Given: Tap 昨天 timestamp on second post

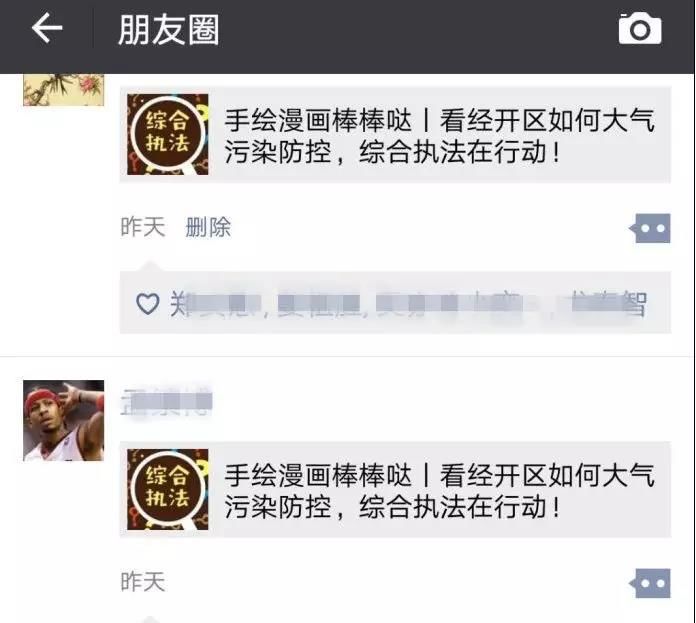Looking at the screenshot, I should pyautogui.click(x=142, y=582).
